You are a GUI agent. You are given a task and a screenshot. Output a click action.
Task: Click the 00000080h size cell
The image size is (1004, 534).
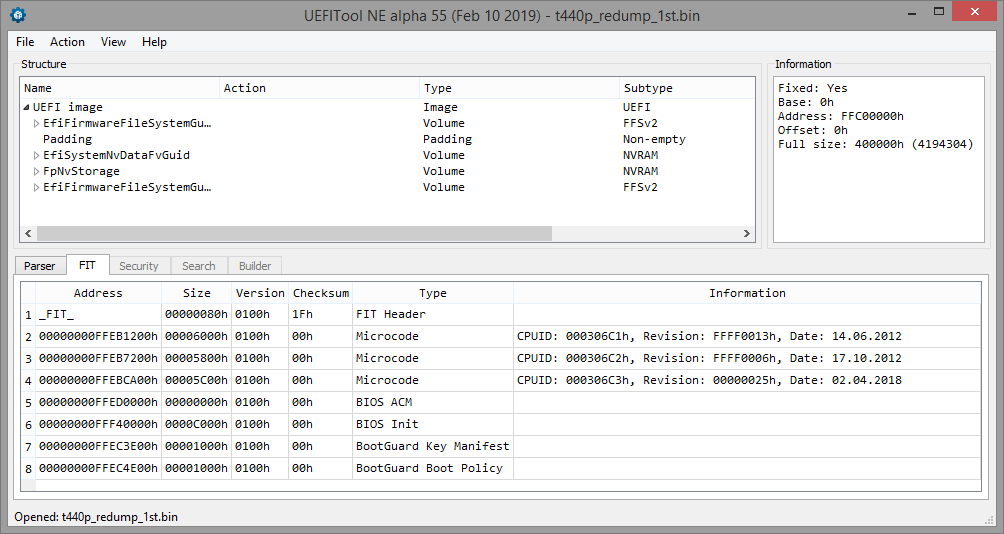point(197,314)
